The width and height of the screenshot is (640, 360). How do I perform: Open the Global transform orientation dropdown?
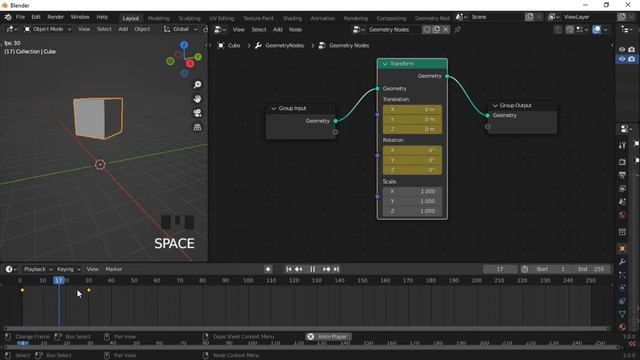coord(180,29)
